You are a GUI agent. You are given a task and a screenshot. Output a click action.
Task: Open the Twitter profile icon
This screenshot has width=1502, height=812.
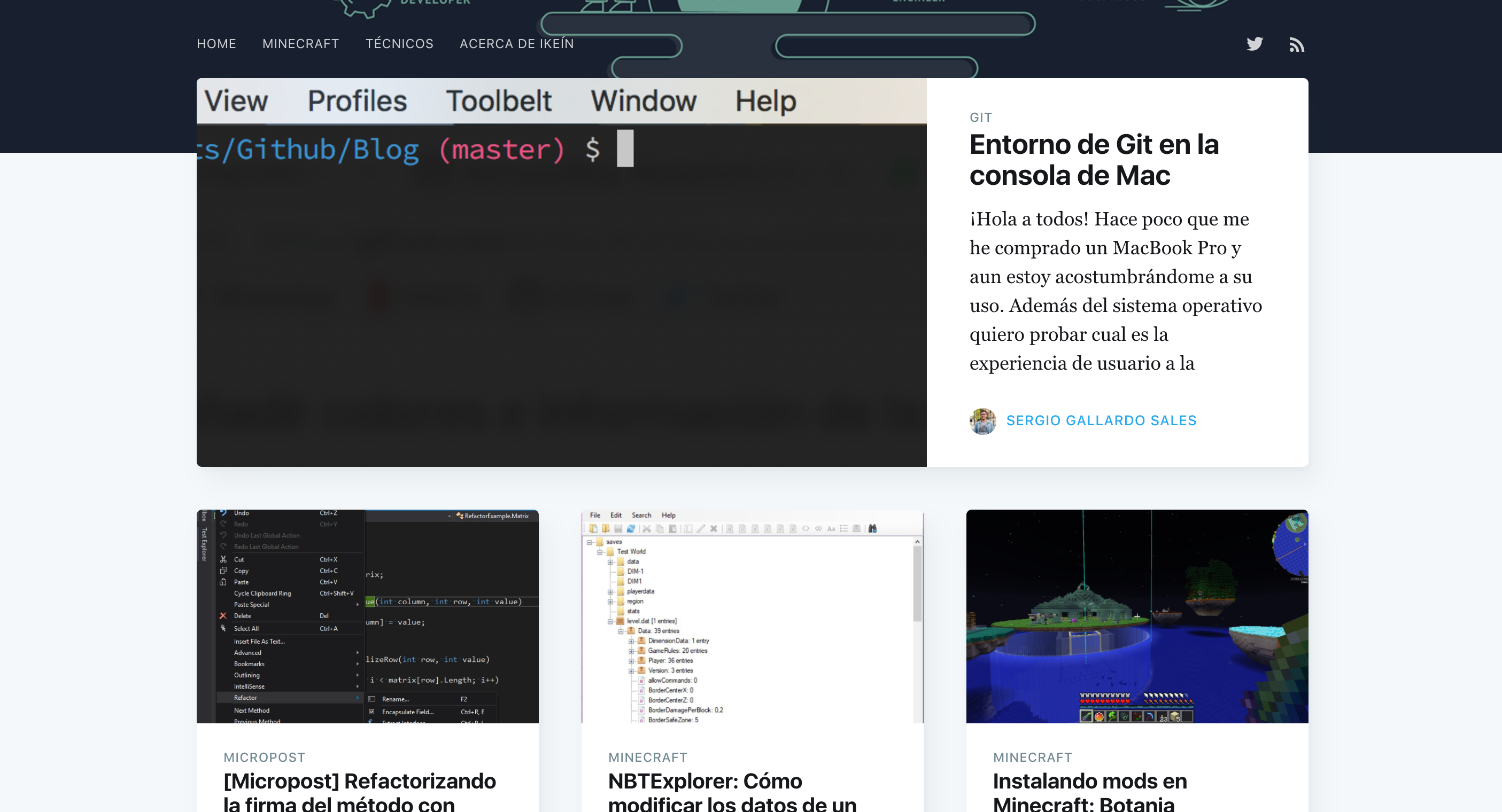(1254, 44)
